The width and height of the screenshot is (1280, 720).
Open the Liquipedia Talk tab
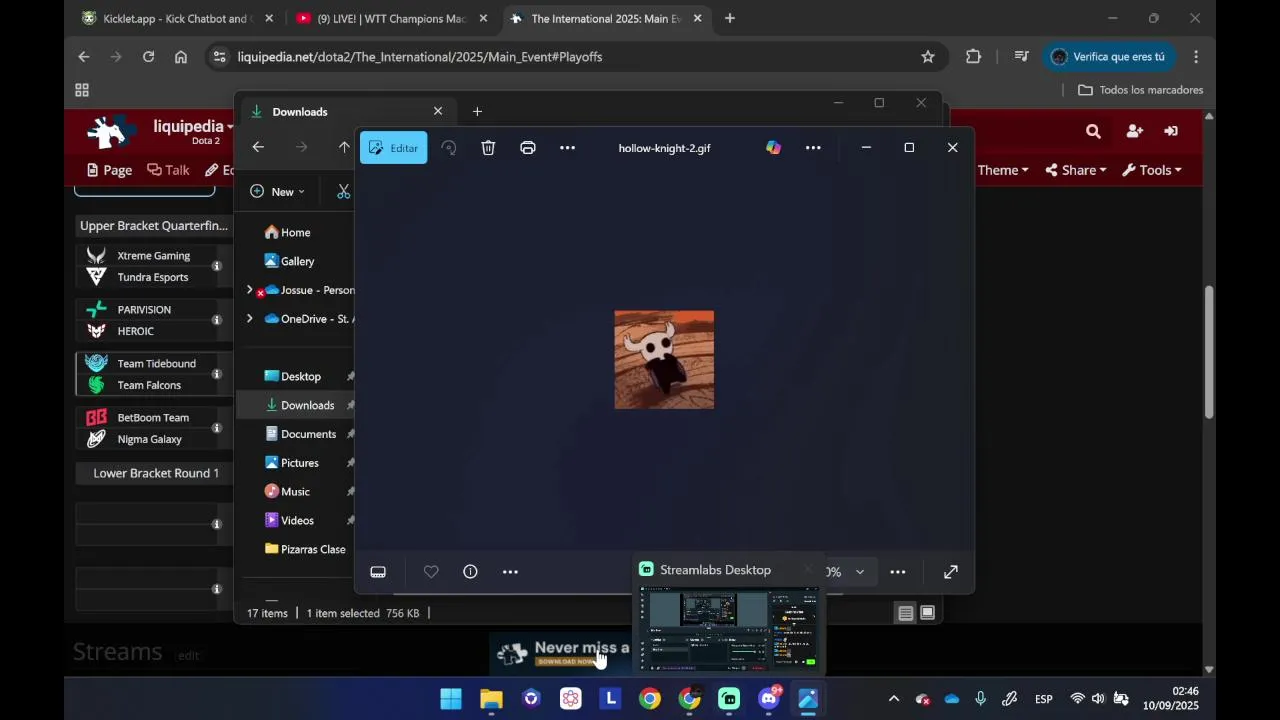pos(168,170)
